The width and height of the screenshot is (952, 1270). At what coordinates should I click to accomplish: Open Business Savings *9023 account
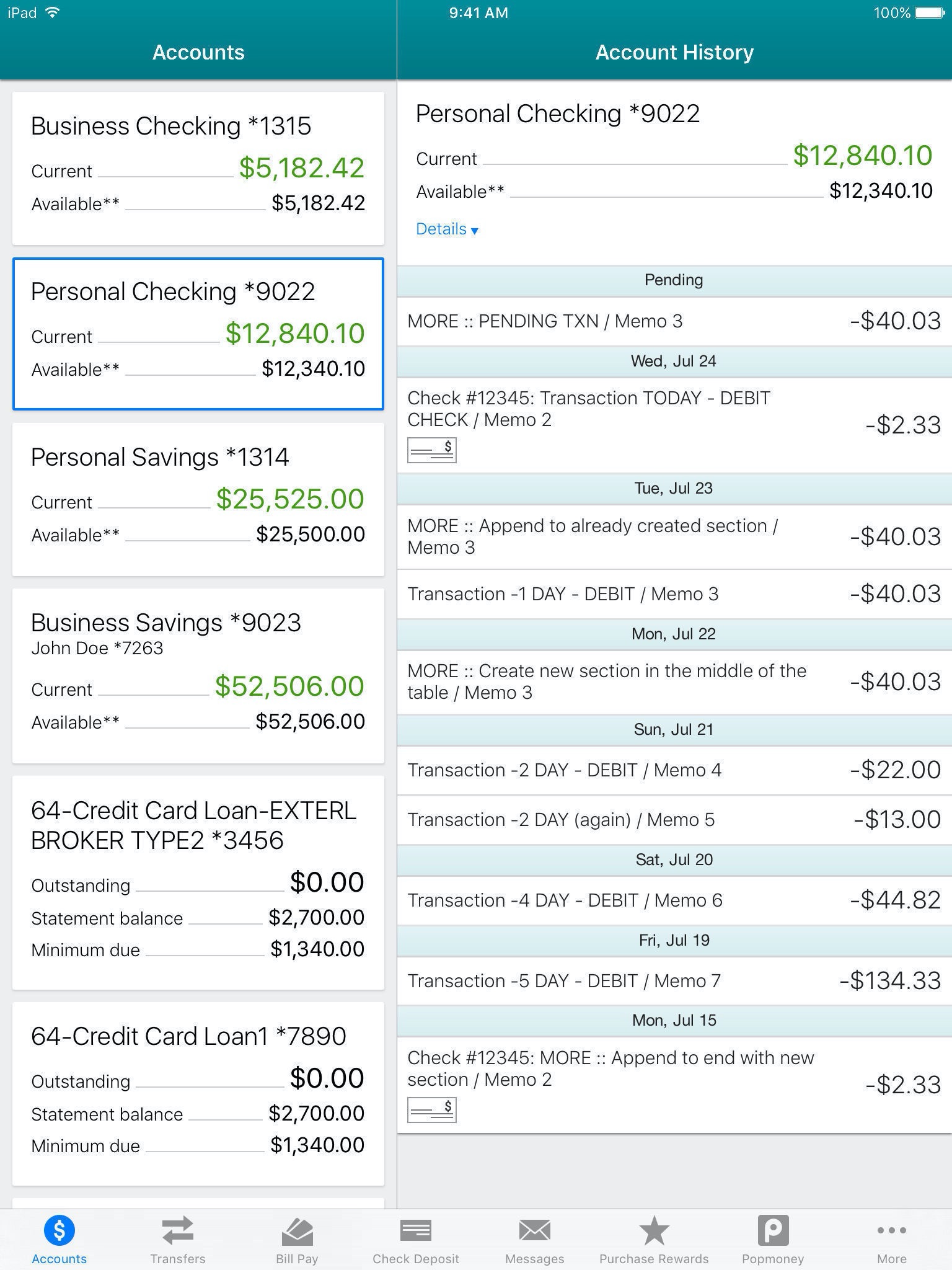tap(198, 675)
